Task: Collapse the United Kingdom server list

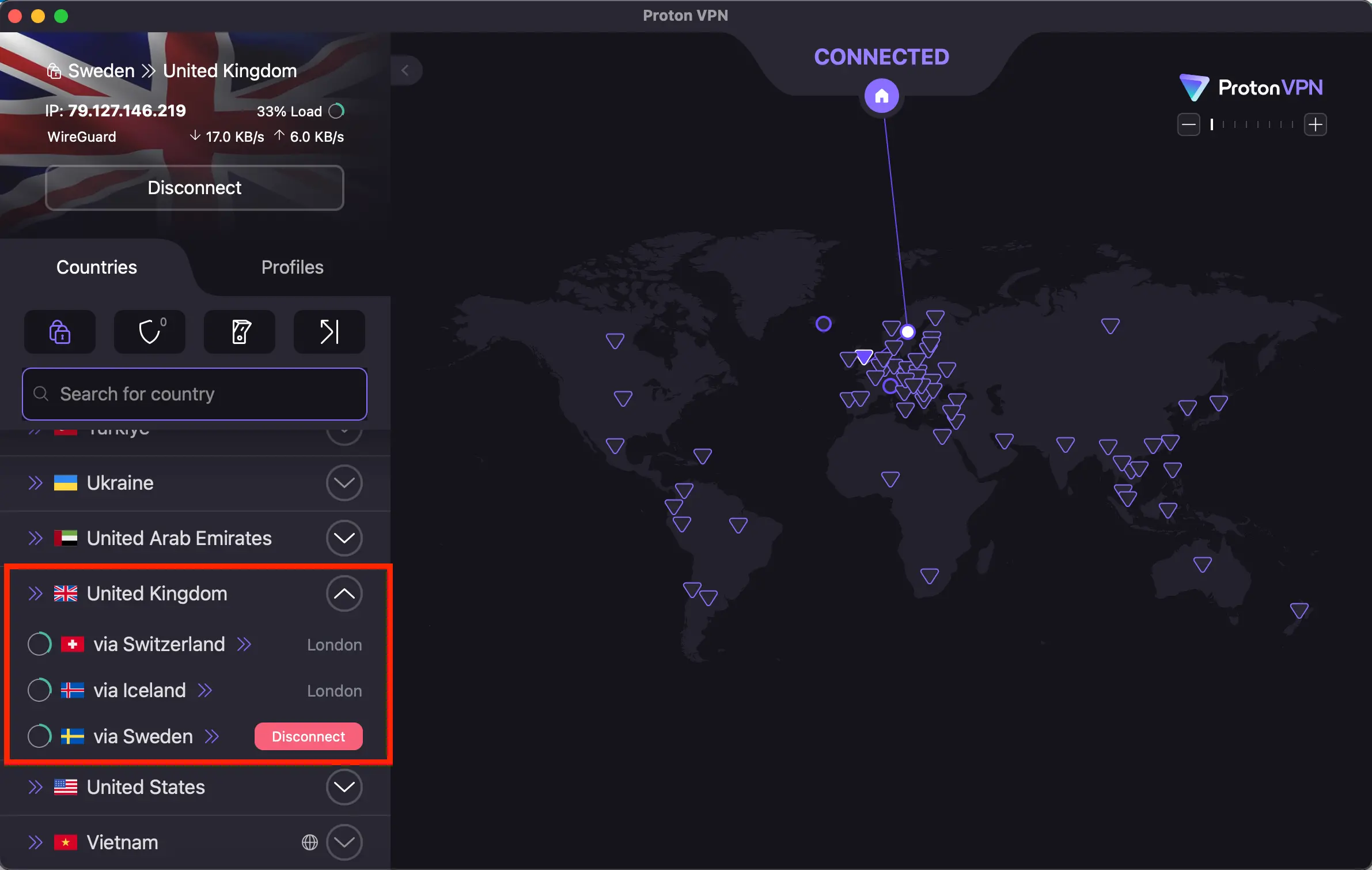Action: tap(344, 593)
